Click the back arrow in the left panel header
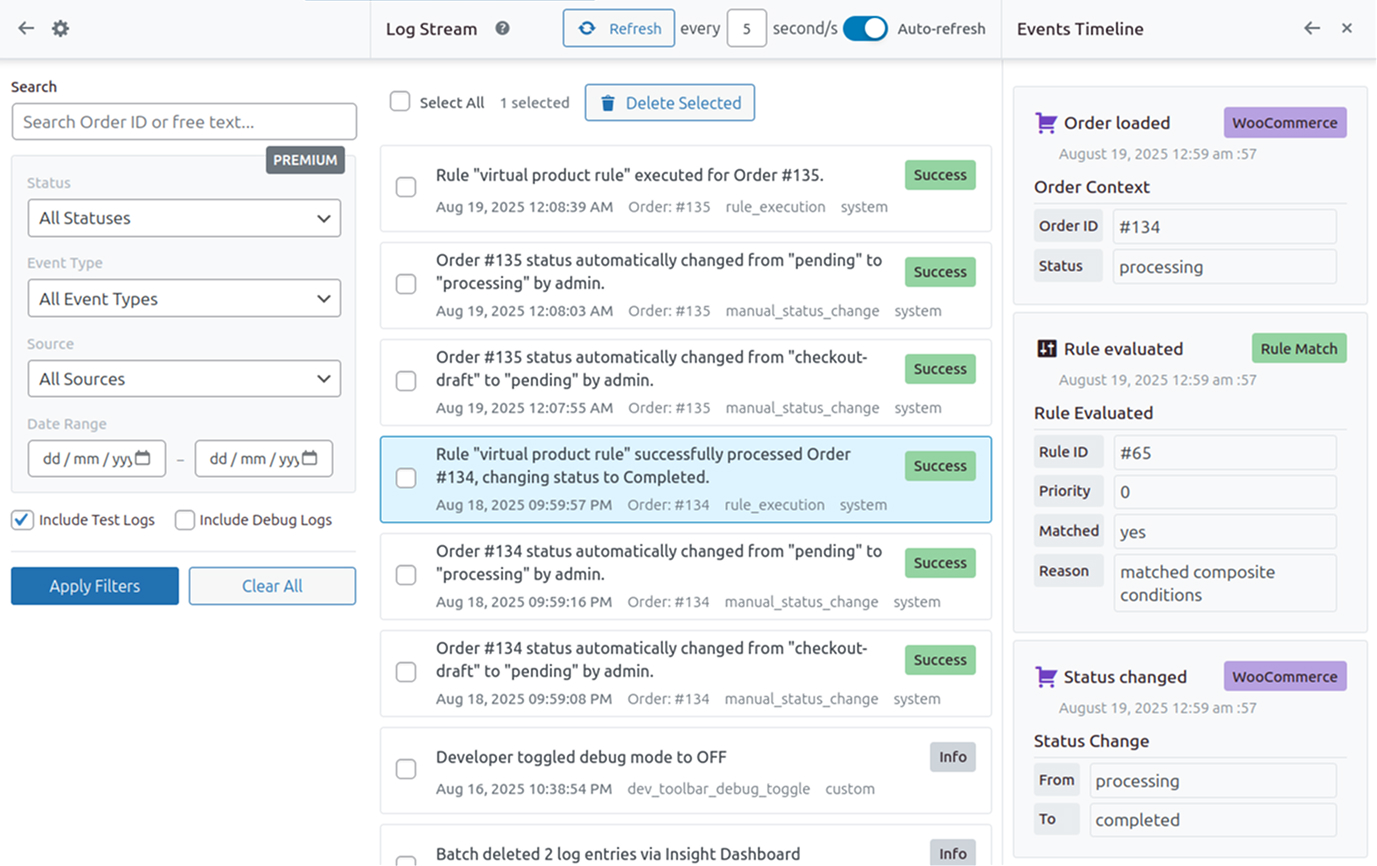This screenshot has height=866, width=1377. [x=26, y=29]
